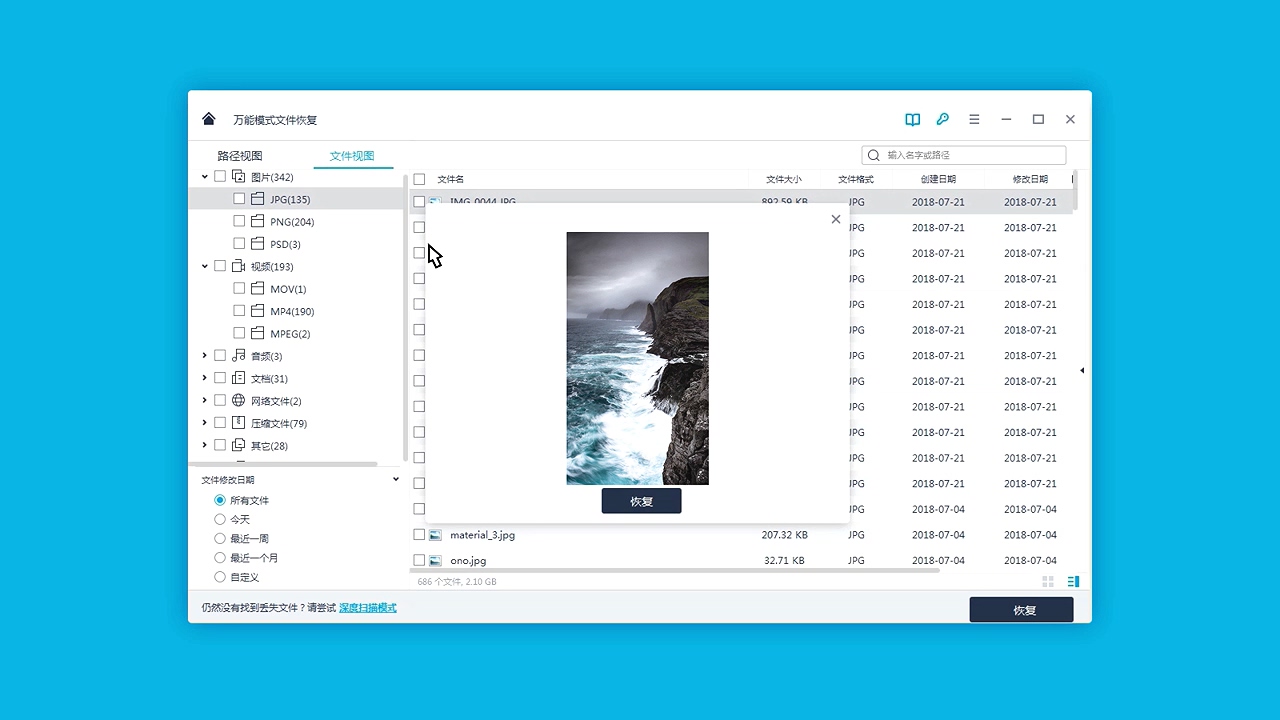Check the PNG(204) checkbox
Screen dimensions: 1280x720
click(239, 221)
